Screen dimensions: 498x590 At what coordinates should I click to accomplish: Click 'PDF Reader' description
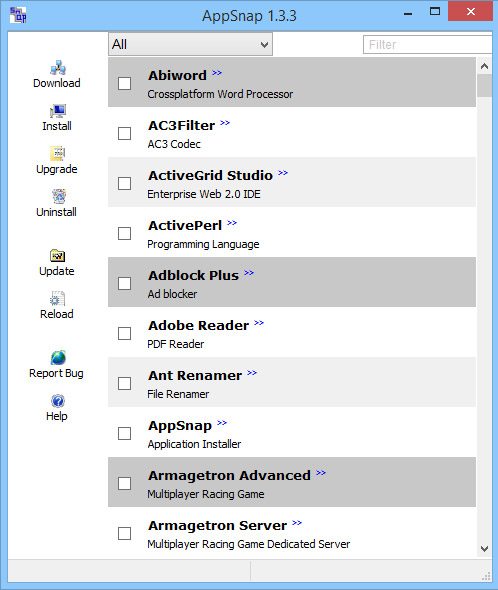click(x=176, y=344)
